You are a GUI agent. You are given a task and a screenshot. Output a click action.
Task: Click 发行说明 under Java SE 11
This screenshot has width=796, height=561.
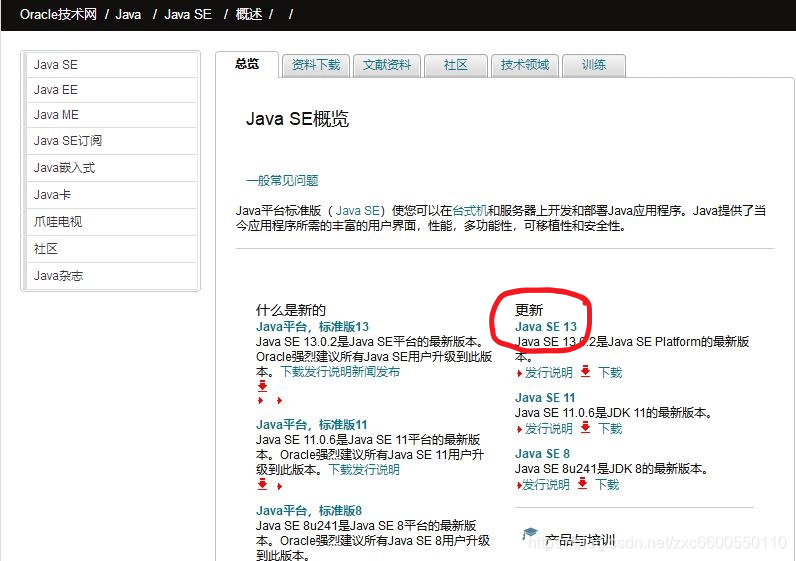pyautogui.click(x=548, y=428)
